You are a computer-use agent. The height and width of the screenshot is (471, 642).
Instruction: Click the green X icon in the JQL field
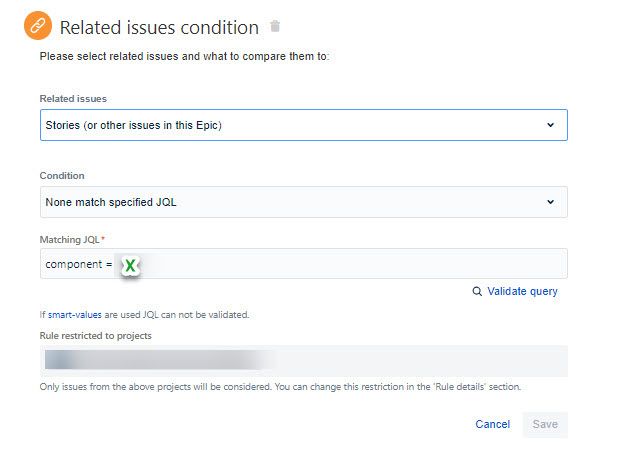click(x=131, y=265)
